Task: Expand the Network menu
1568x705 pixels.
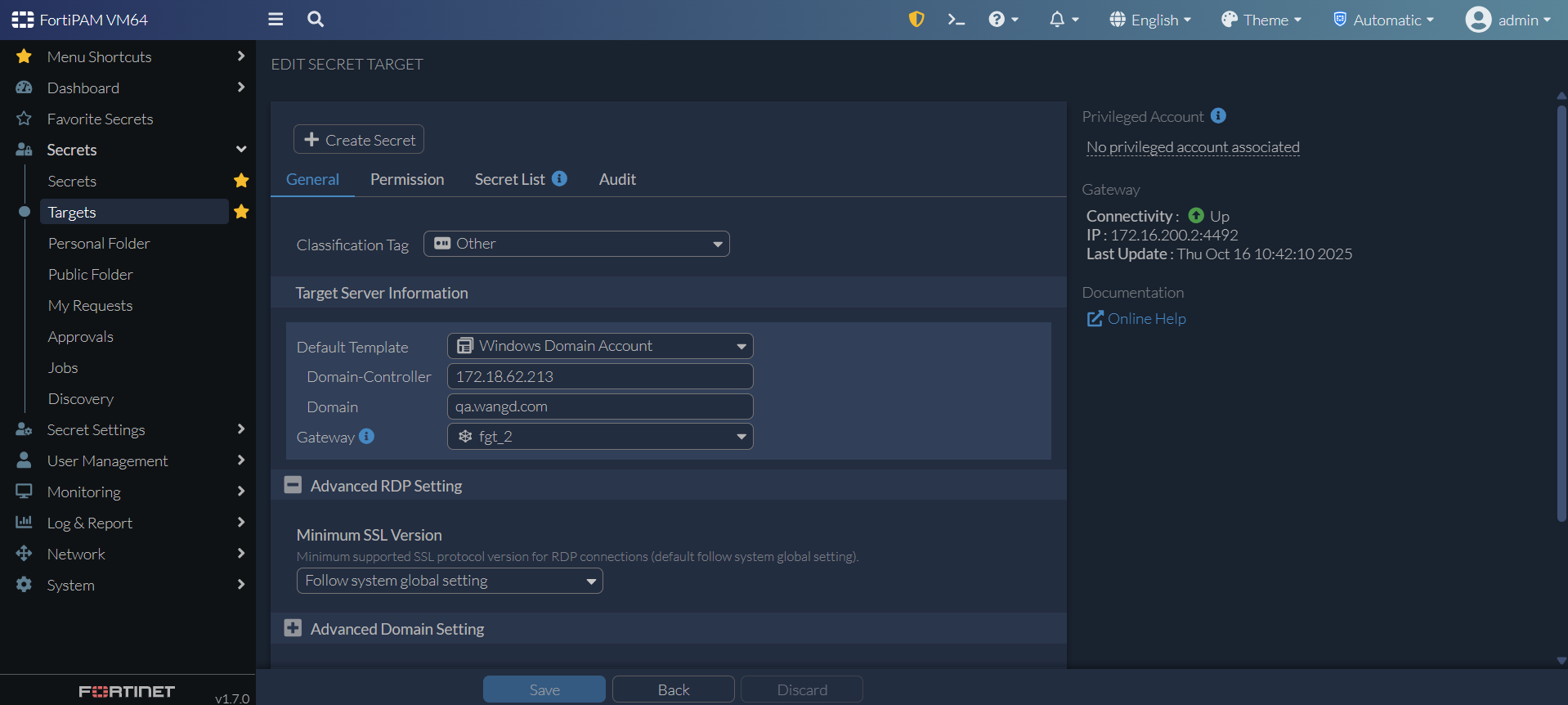Action: pos(240,554)
